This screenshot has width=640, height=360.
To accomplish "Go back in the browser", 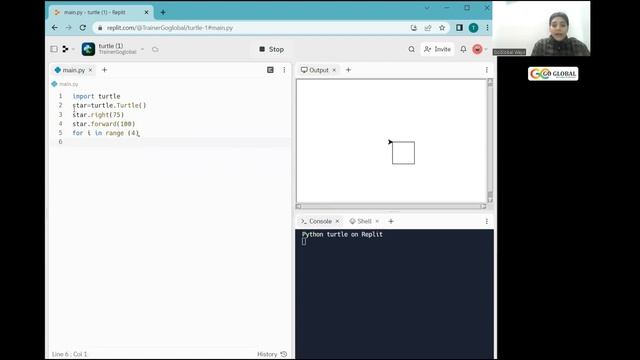I will tap(55, 28).
